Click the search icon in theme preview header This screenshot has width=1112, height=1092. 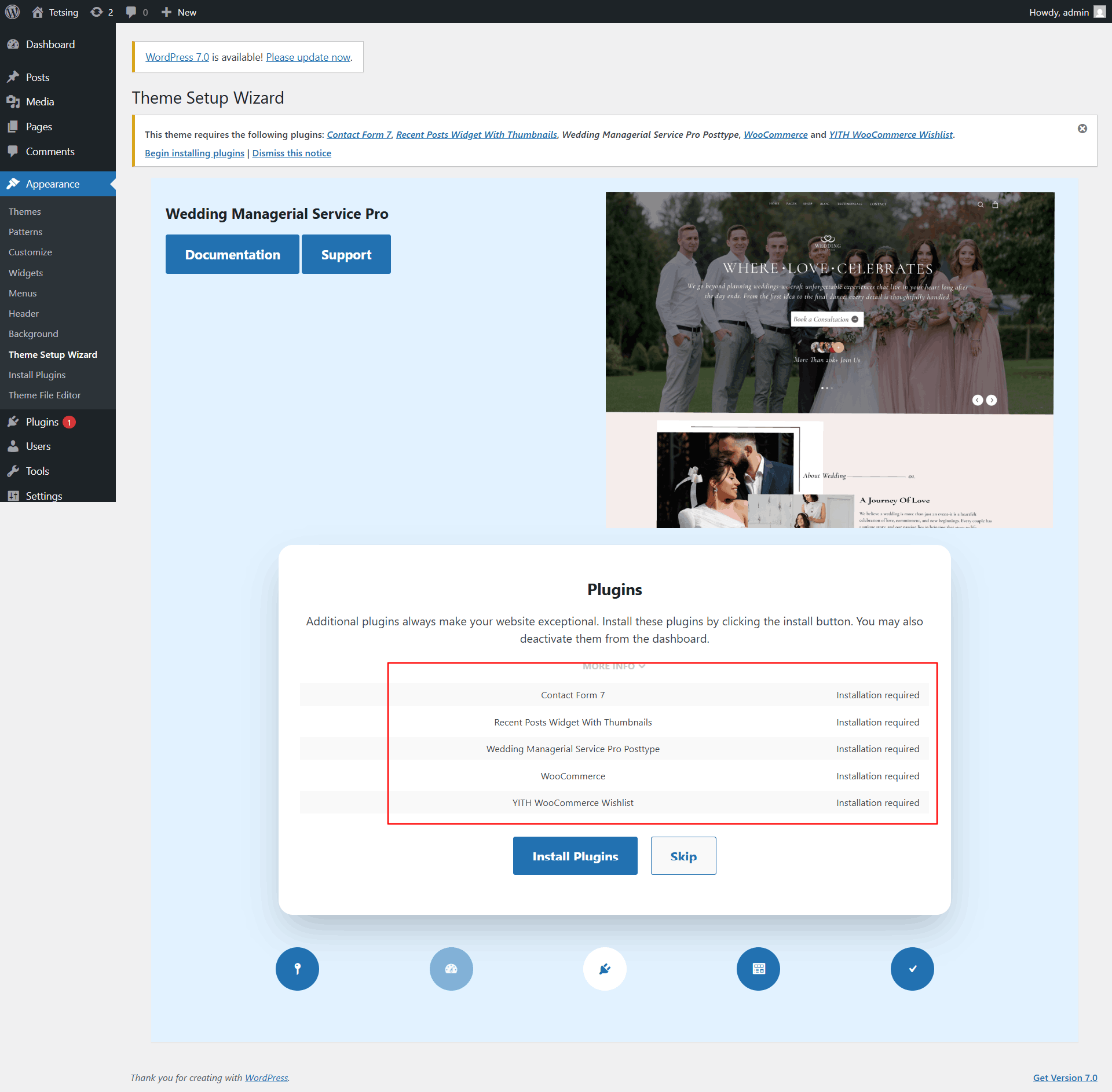pyautogui.click(x=981, y=204)
